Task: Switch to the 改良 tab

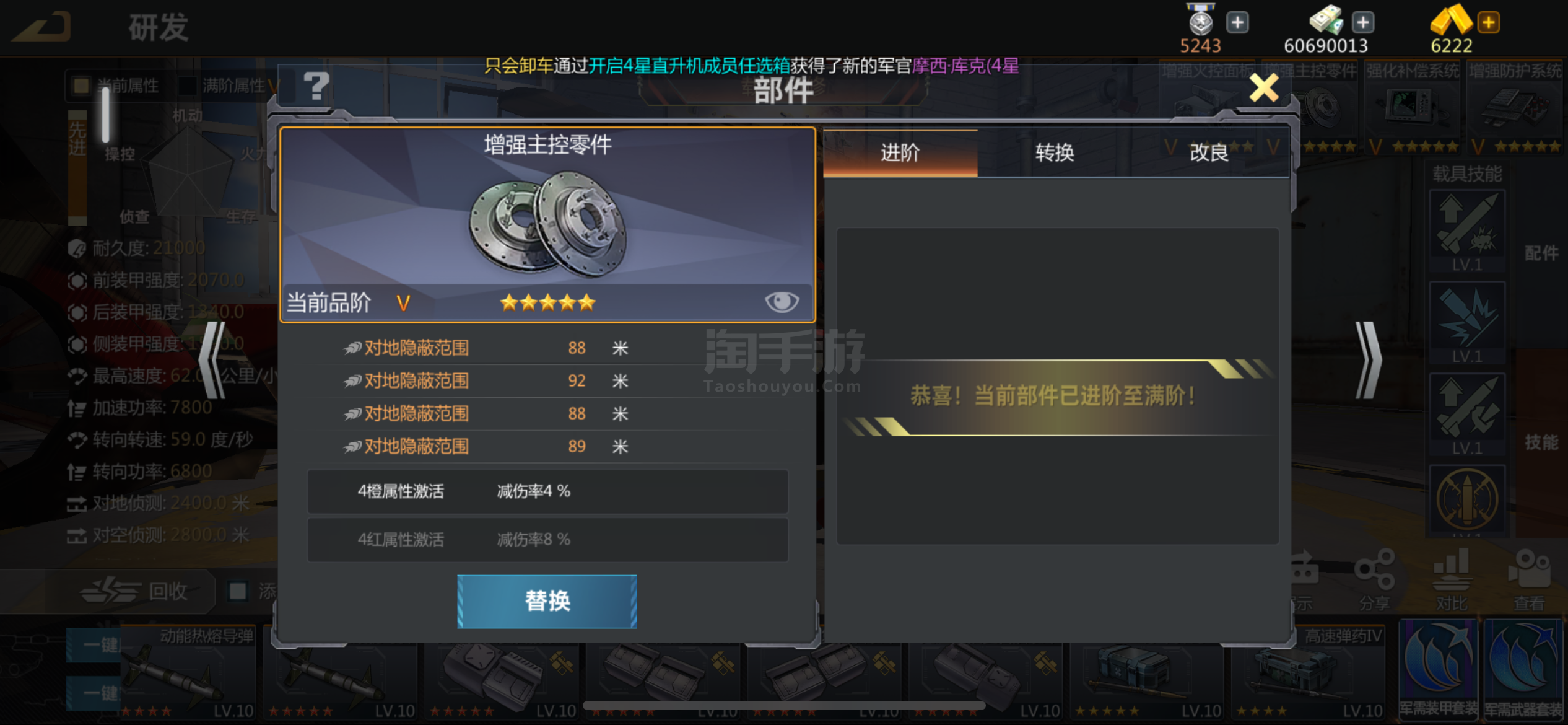Action: [x=1209, y=152]
